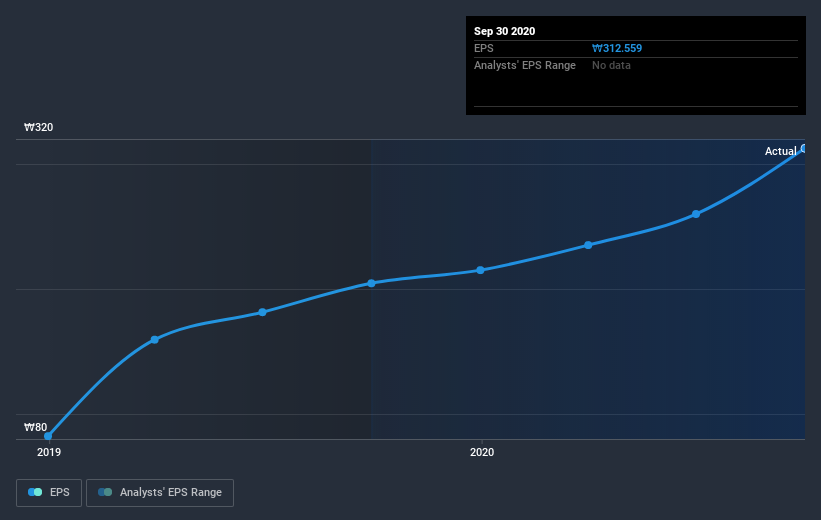Image resolution: width=821 pixels, height=520 pixels.
Task: Click the Sep 30 2020 tooltip header
Action: 504,31
